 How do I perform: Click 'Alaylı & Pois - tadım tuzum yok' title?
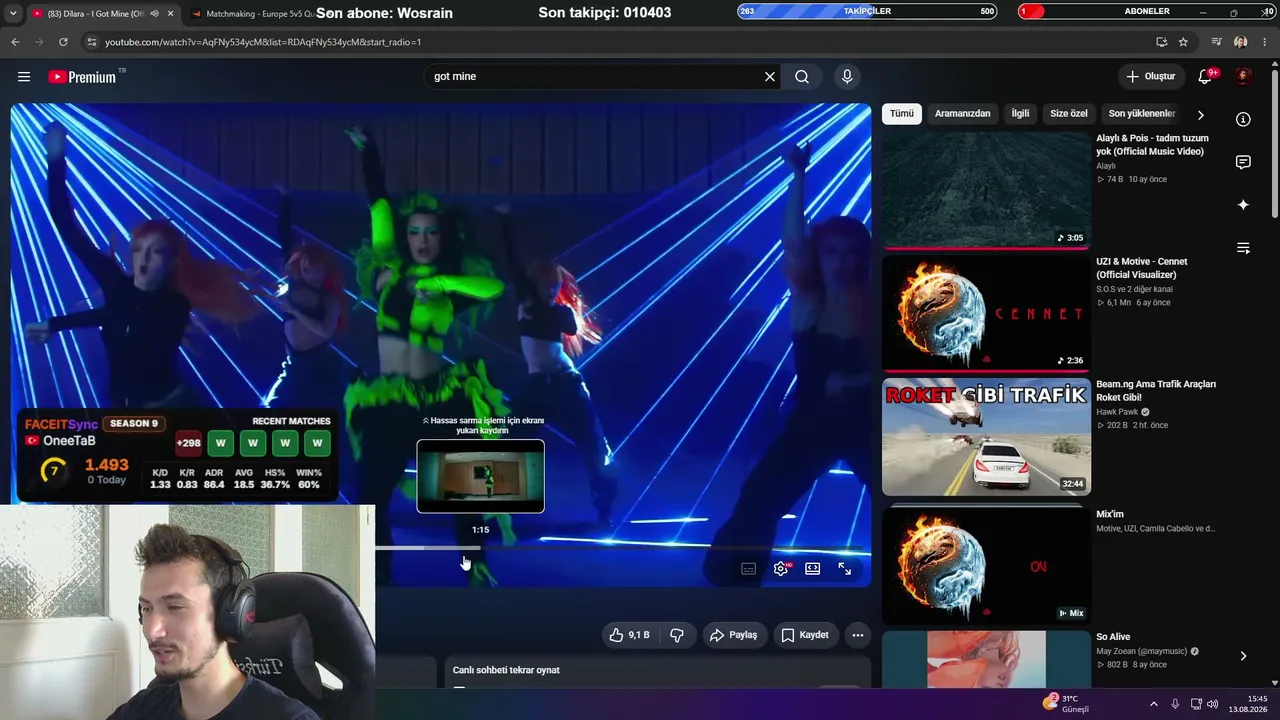[1152, 145]
